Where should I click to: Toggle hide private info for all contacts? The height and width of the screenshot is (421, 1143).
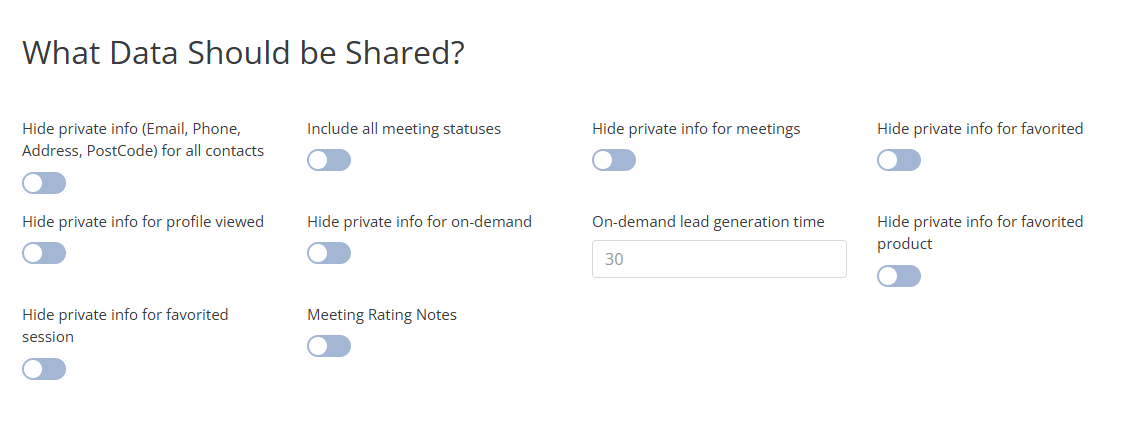pyautogui.click(x=44, y=183)
